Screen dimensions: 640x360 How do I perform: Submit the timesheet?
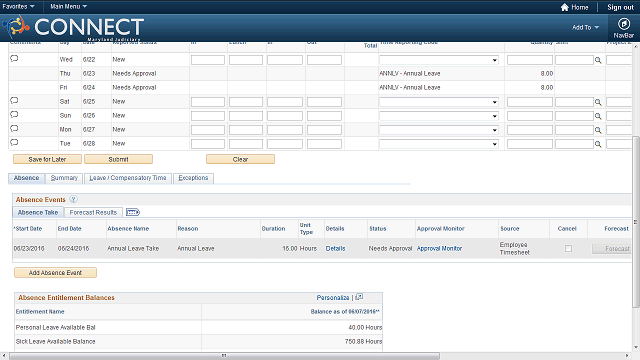pos(118,159)
